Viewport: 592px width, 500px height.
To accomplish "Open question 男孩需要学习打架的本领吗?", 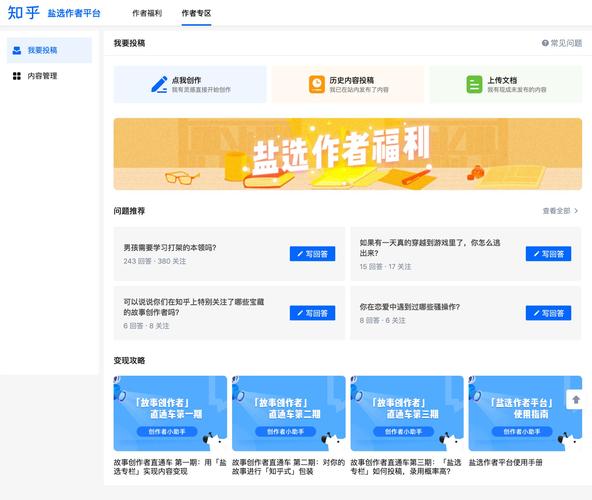I will pyautogui.click(x=170, y=247).
